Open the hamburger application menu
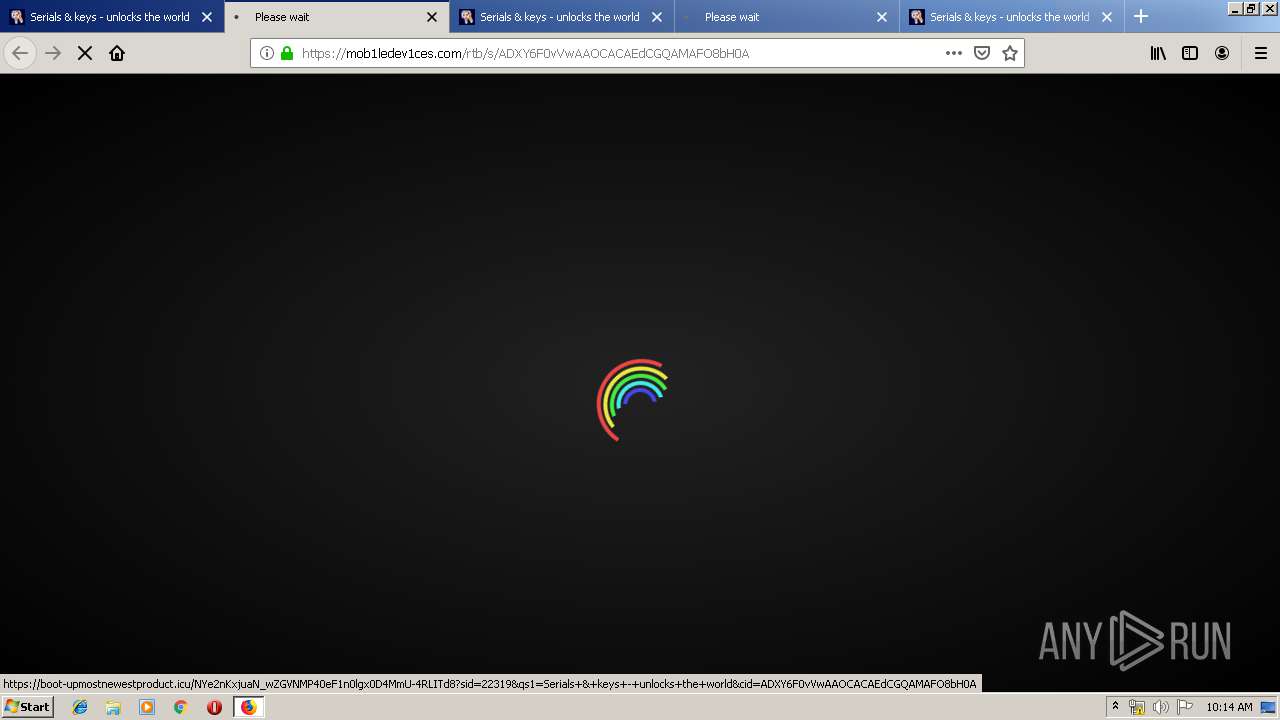The height and width of the screenshot is (720, 1280). click(x=1261, y=53)
